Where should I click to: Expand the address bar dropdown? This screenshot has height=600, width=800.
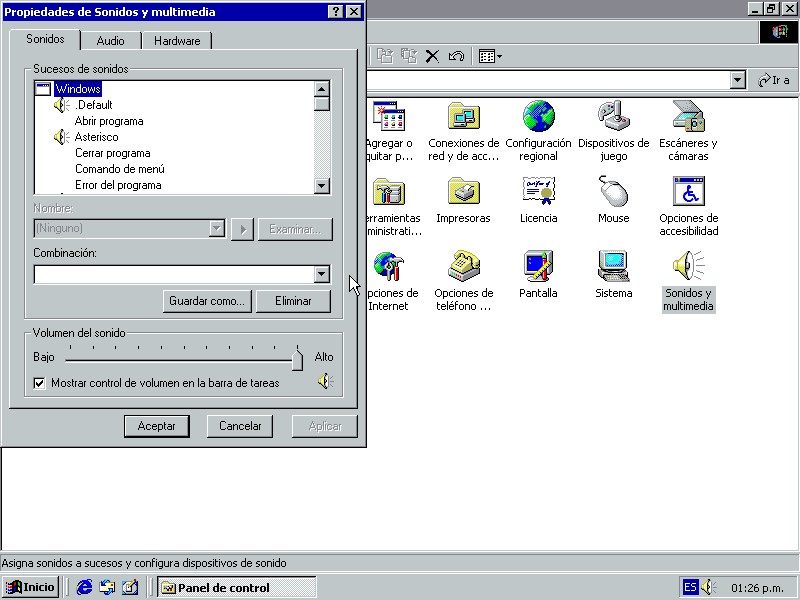tap(737, 80)
